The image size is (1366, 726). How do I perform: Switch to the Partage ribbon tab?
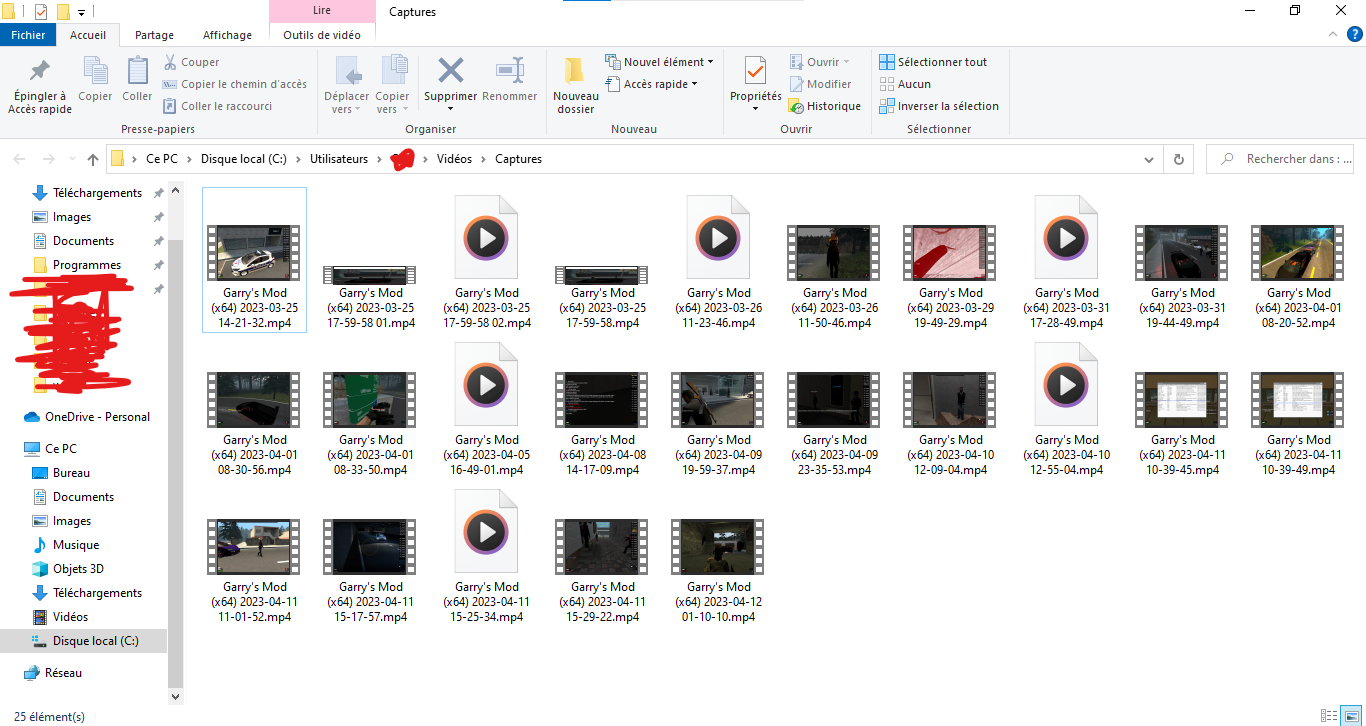(x=154, y=35)
